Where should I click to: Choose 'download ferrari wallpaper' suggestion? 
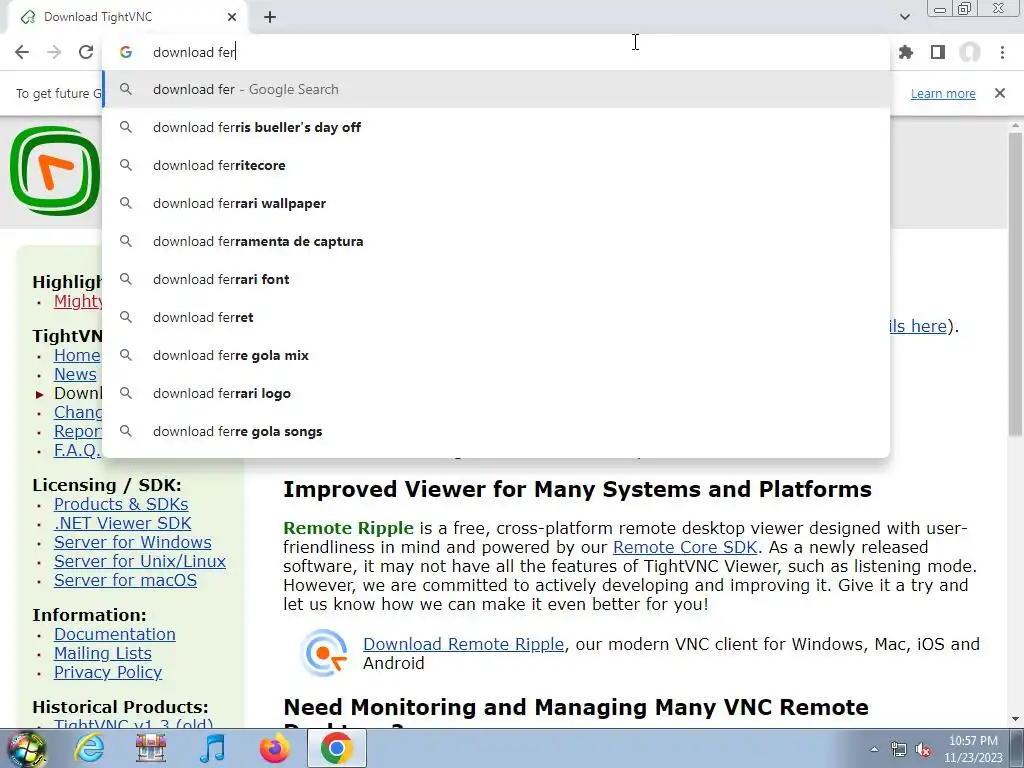coord(496,203)
